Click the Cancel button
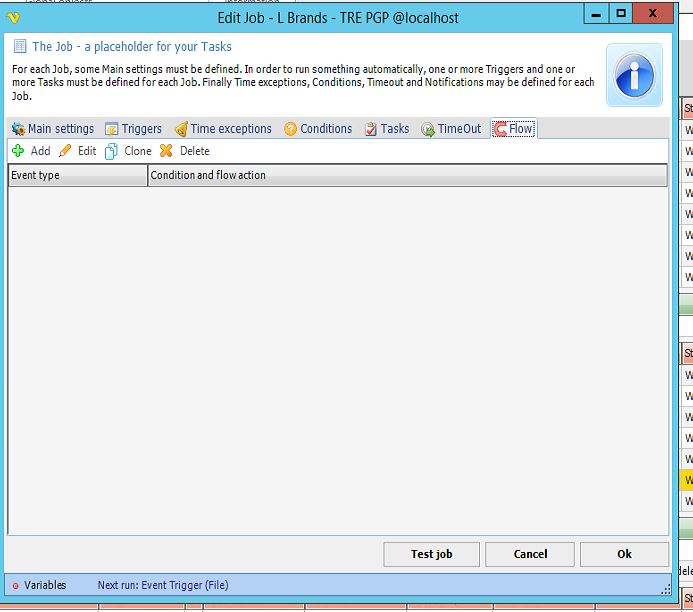 530,554
